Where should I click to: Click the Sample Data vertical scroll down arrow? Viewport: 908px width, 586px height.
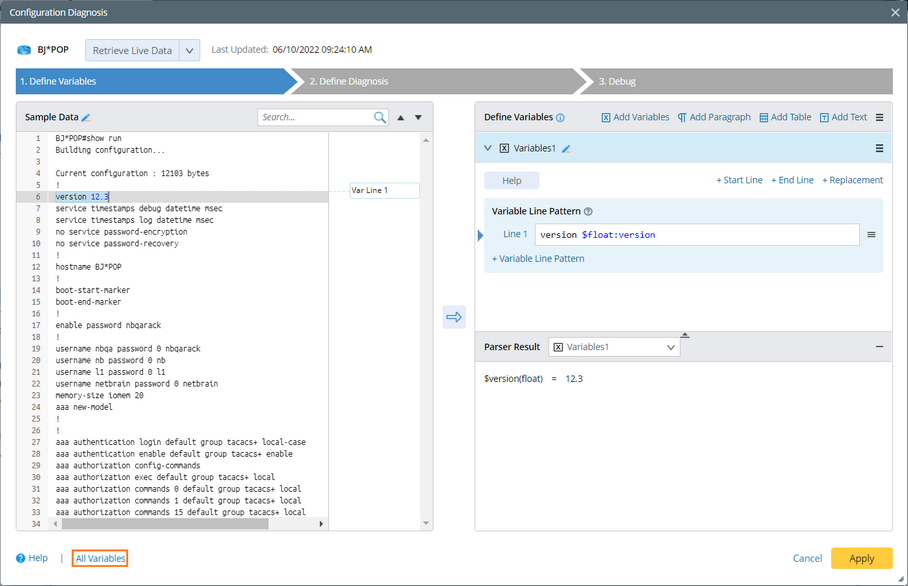(x=426, y=523)
